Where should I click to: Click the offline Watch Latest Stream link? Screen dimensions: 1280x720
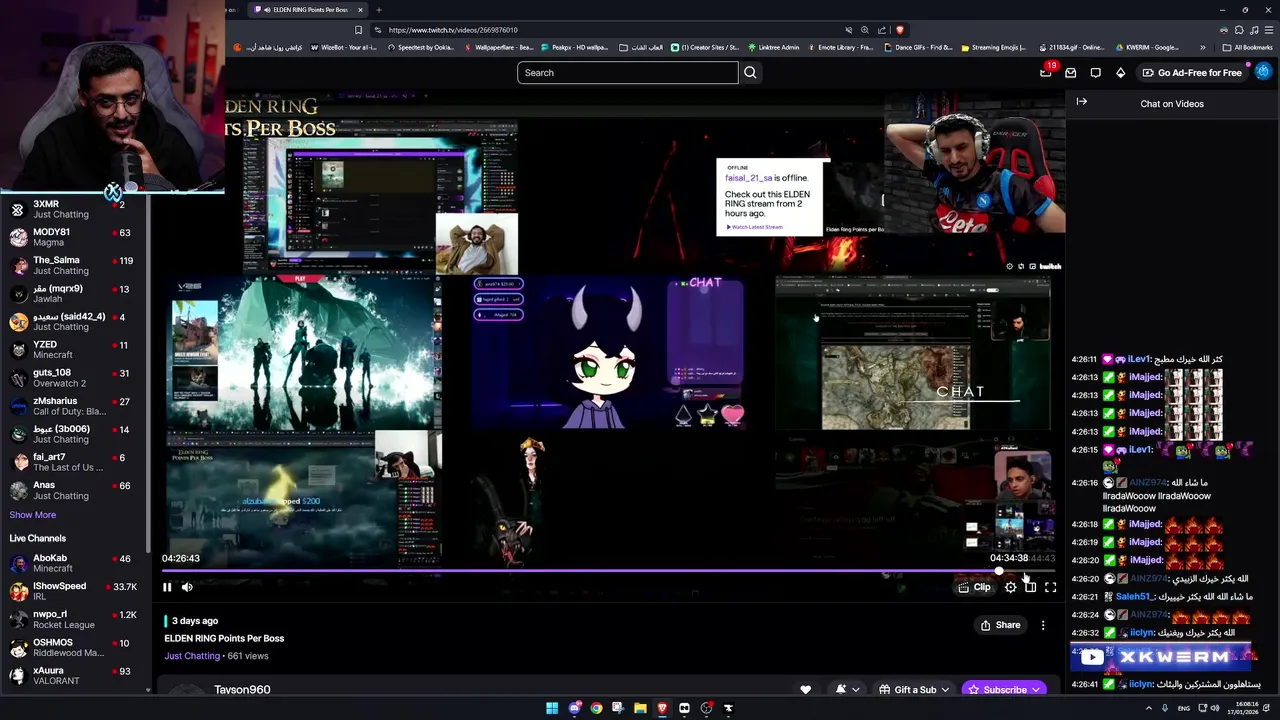tap(755, 227)
